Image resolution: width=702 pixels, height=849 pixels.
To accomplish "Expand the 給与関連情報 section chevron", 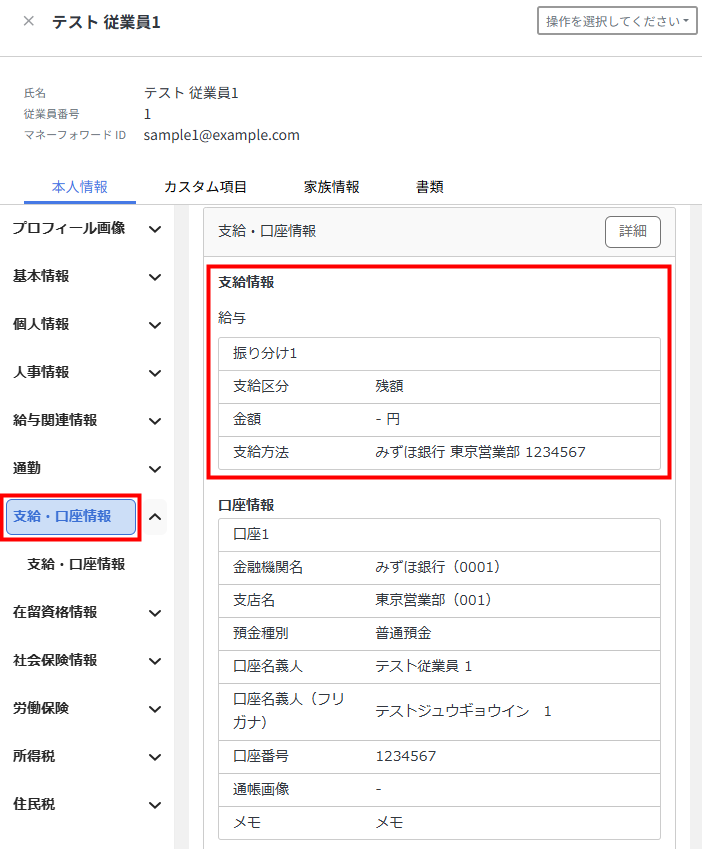I will tap(155, 421).
